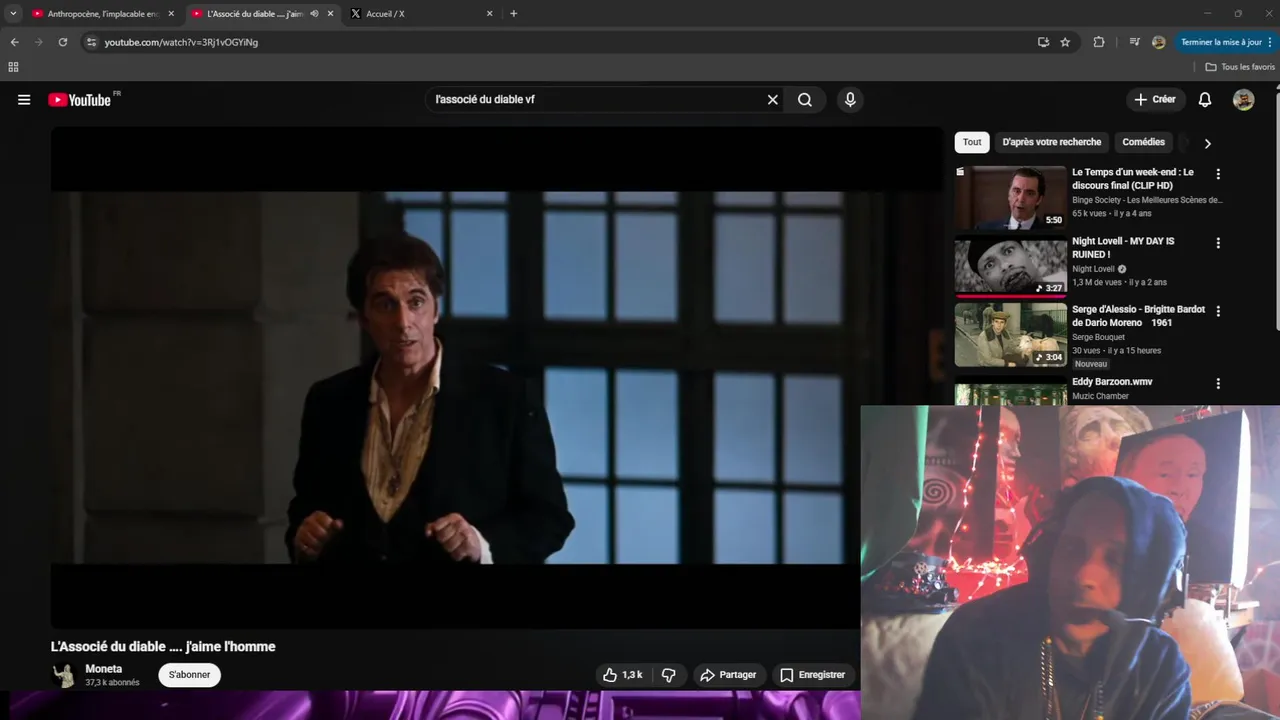Open the Chrome profile avatar

tap(1158, 42)
